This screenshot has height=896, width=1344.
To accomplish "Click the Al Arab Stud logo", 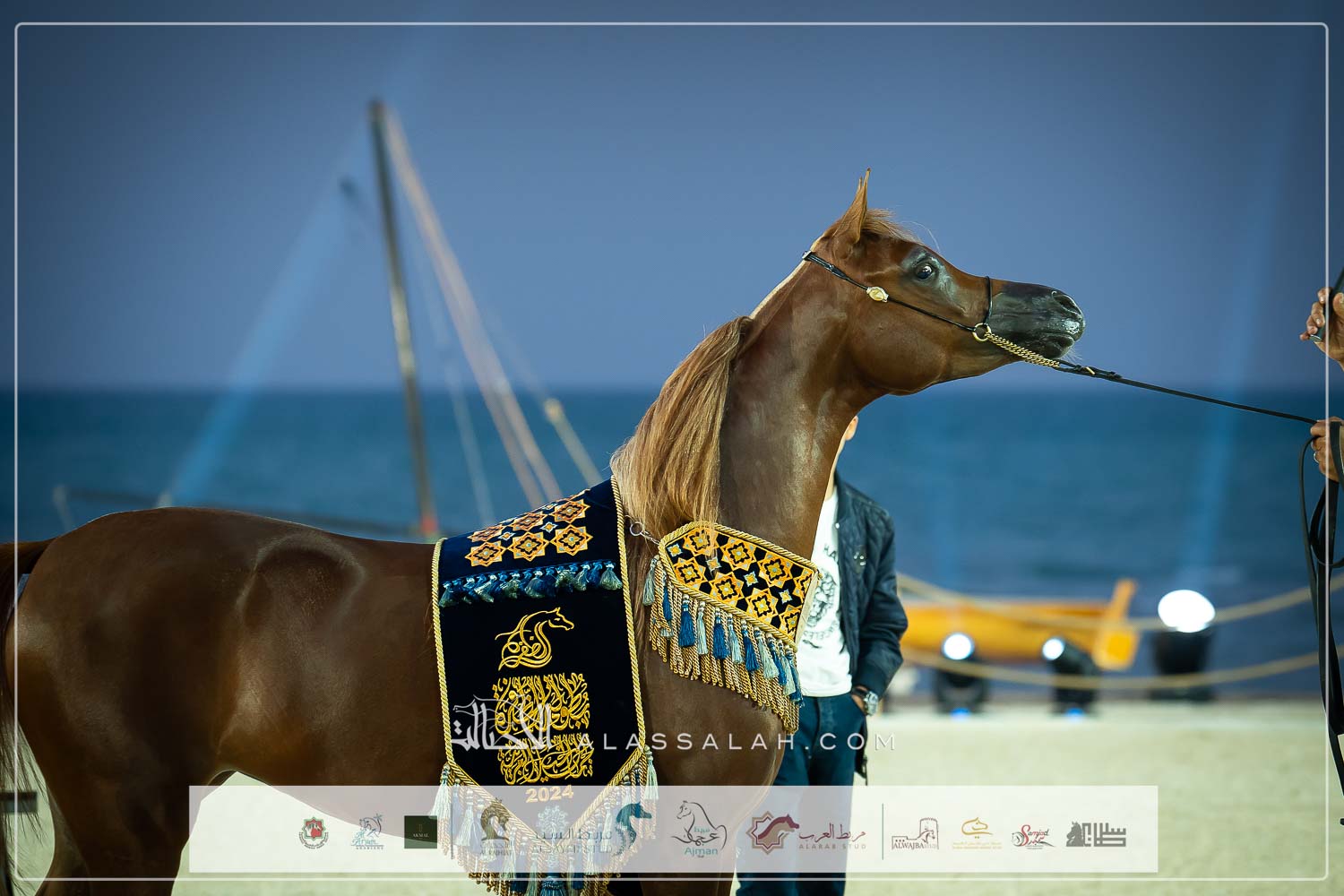I will coord(807,832).
